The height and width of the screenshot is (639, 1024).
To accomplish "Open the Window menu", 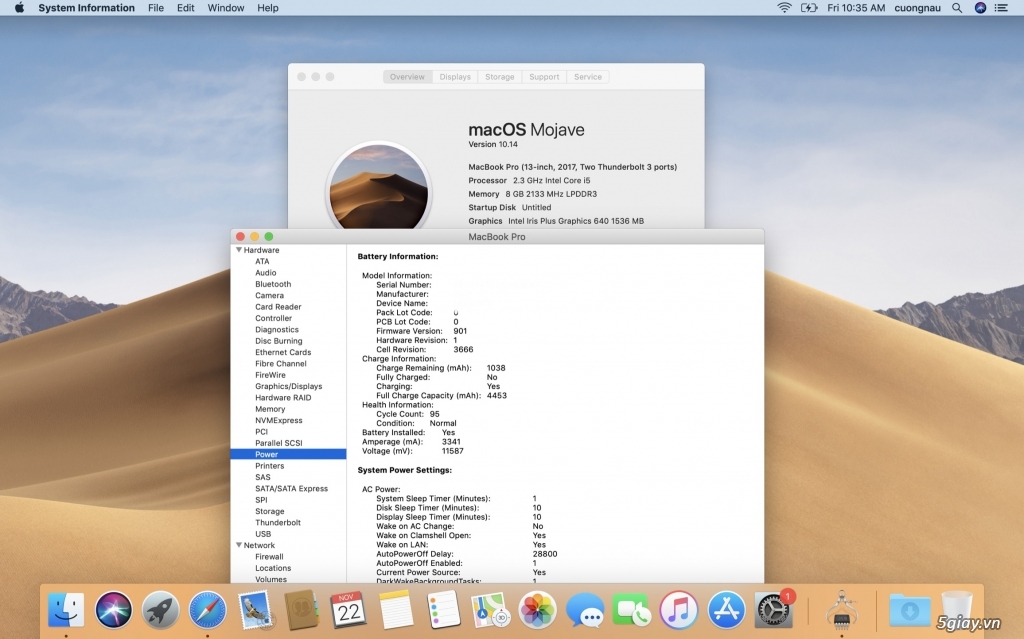I will point(226,8).
